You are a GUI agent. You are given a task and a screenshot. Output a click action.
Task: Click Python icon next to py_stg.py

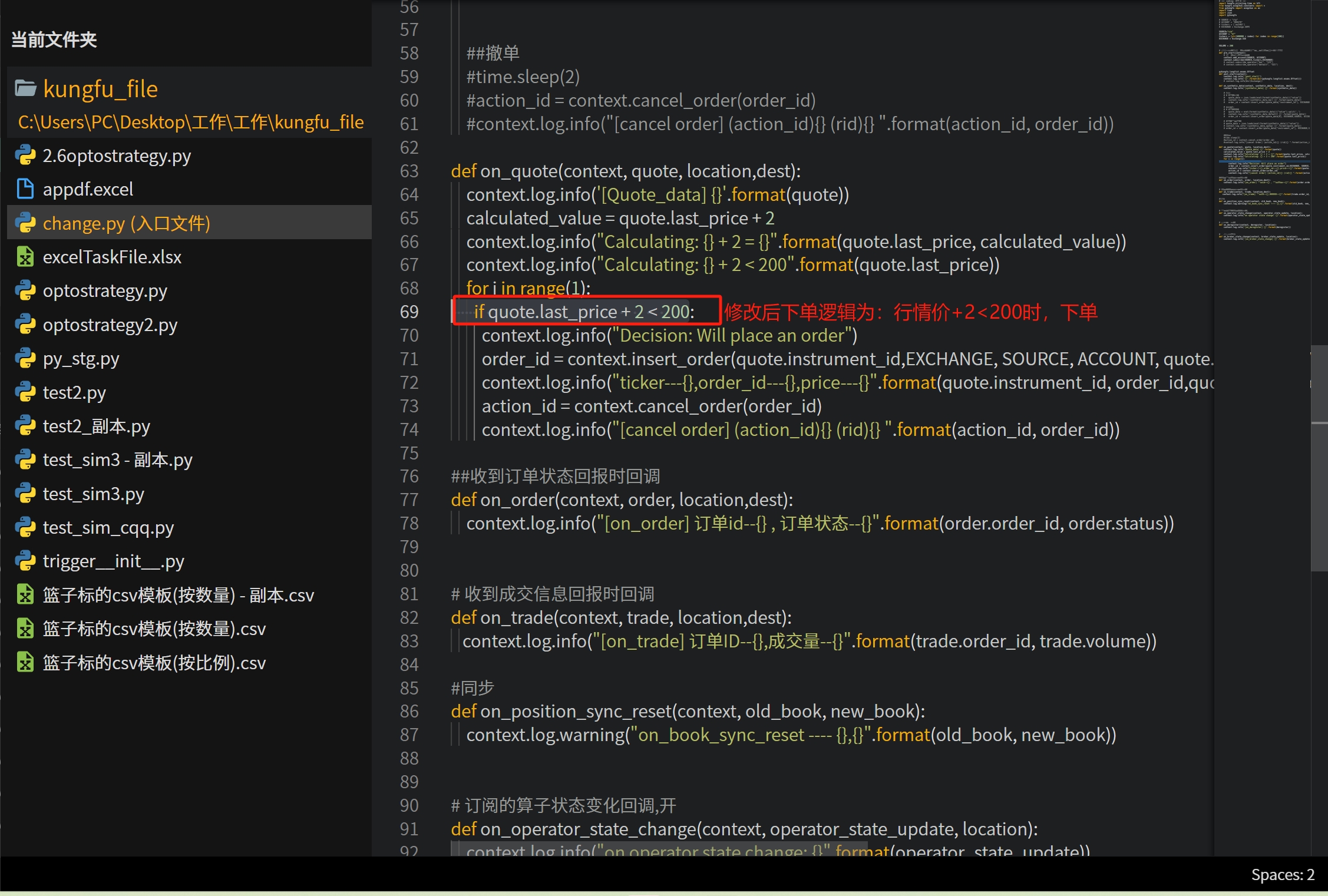25,358
